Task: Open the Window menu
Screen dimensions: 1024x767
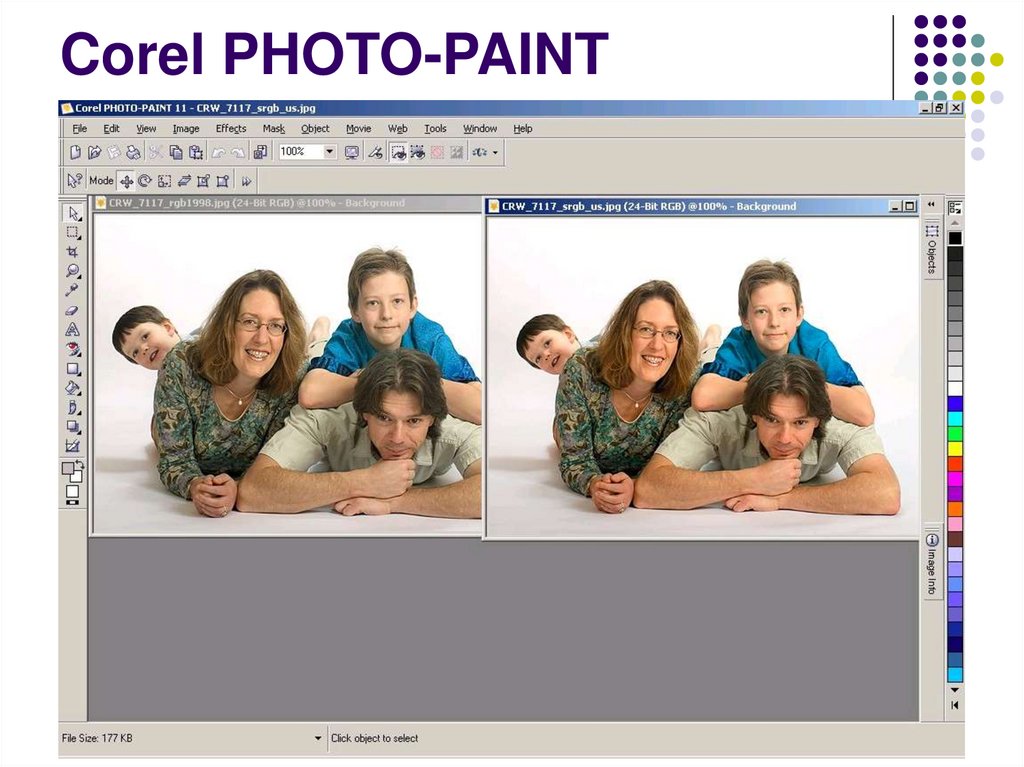Action: [480, 129]
